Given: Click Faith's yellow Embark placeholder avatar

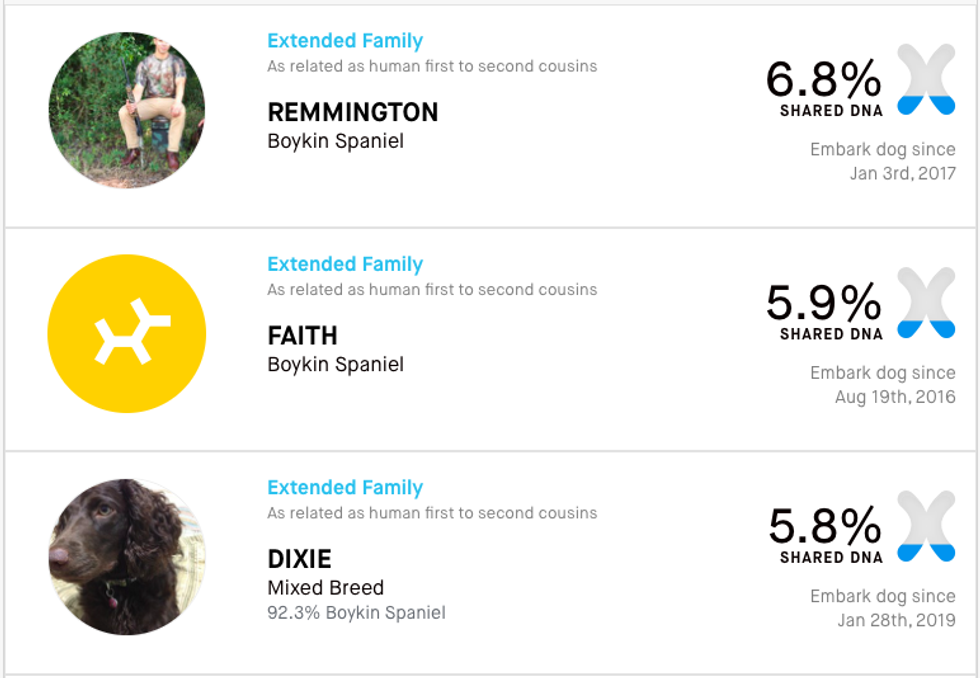Looking at the screenshot, I should [127, 334].
